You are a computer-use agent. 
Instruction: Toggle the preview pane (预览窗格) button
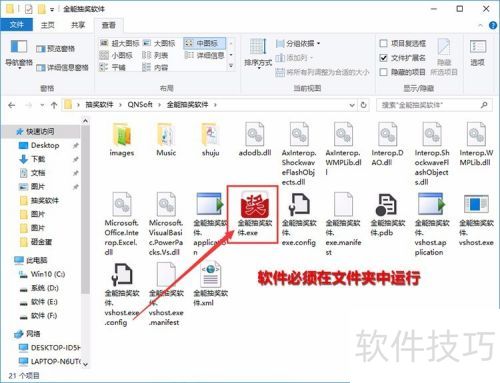pyautogui.click(x=55, y=49)
